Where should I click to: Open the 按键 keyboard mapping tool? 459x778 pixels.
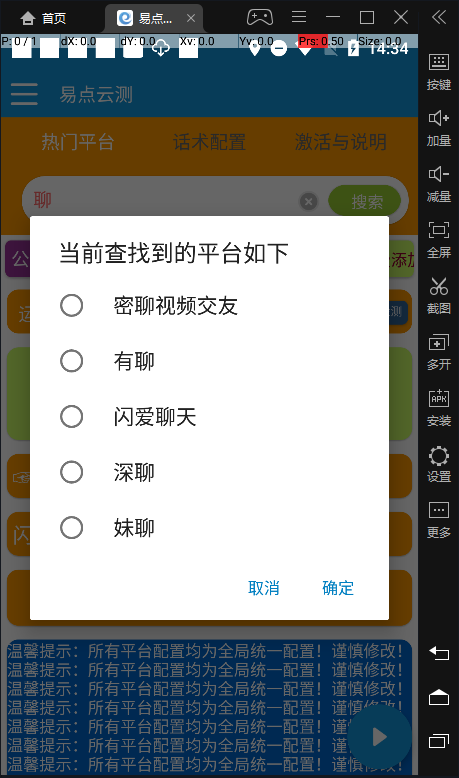pyautogui.click(x=439, y=72)
